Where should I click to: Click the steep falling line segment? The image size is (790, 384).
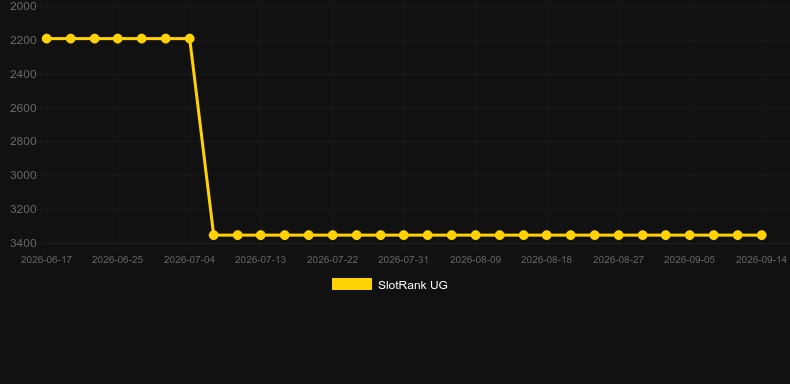point(202,137)
